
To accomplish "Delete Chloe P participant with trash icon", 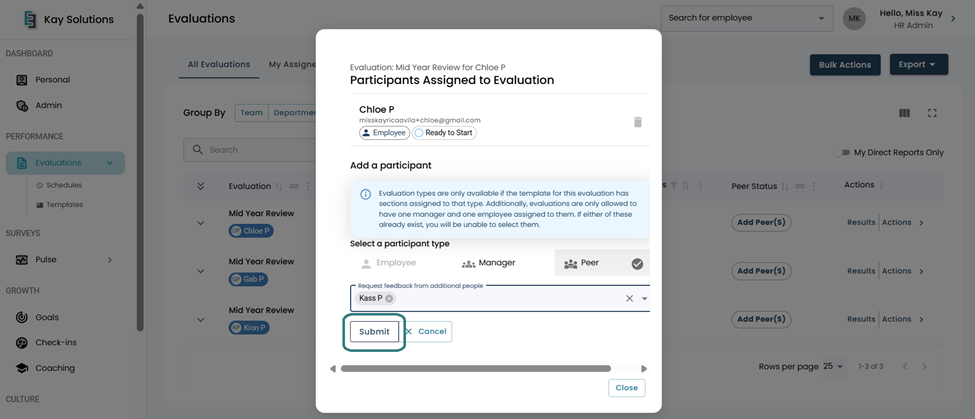I will pyautogui.click(x=637, y=122).
